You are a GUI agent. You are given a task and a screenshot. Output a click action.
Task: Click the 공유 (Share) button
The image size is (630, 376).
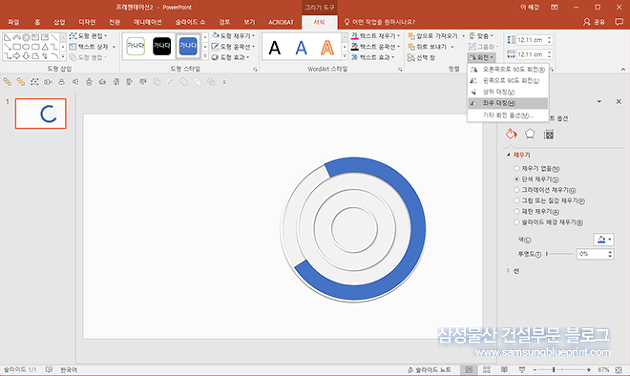pyautogui.click(x=594, y=22)
